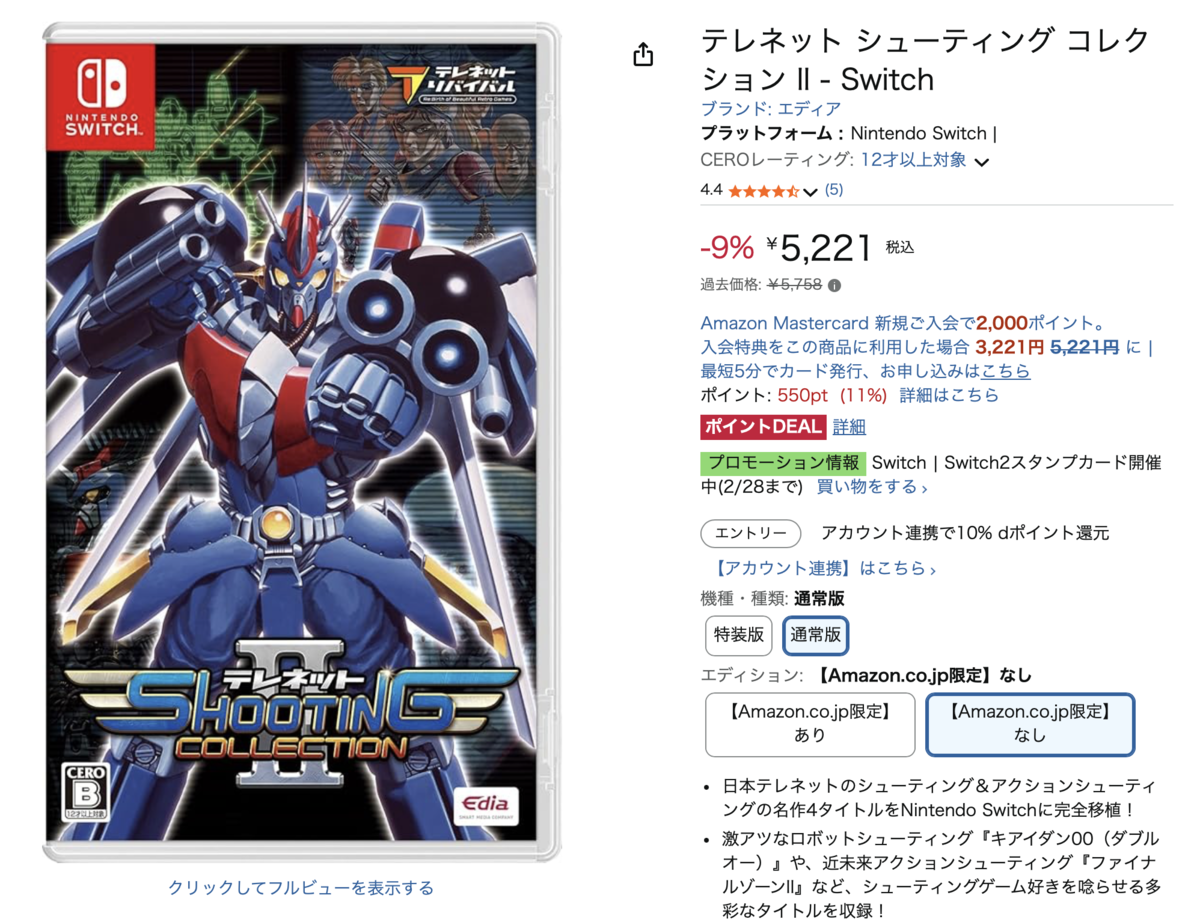1200x922 pixels.
Task: Select the 特装版 variant option
Action: point(739,634)
